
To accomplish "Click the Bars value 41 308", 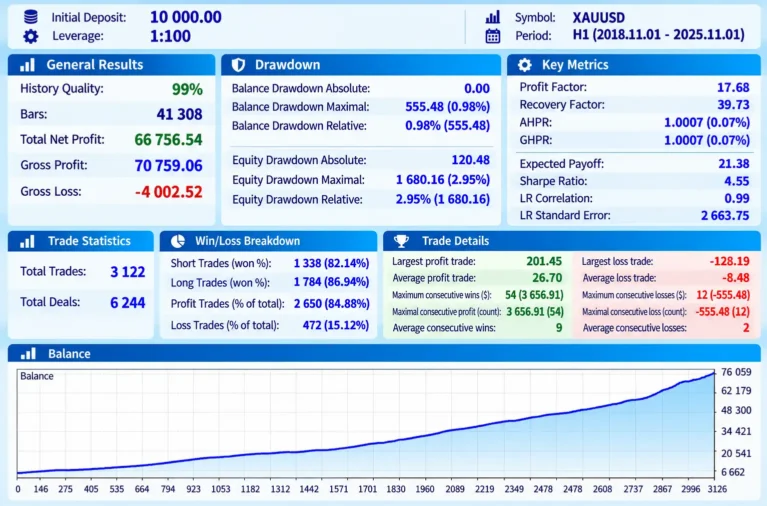I will (180, 115).
